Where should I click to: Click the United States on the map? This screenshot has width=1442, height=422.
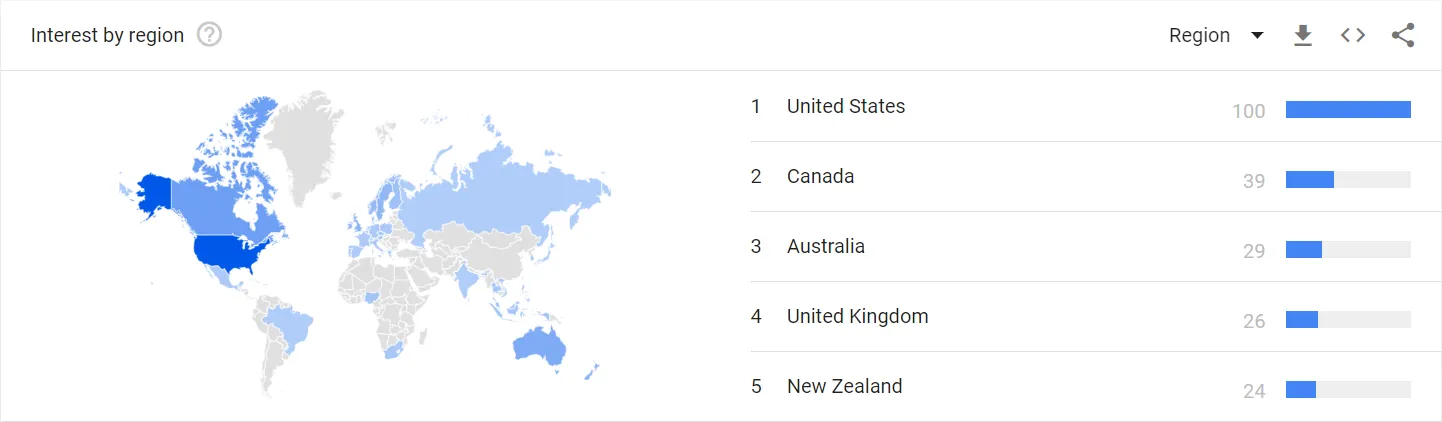click(x=230, y=252)
